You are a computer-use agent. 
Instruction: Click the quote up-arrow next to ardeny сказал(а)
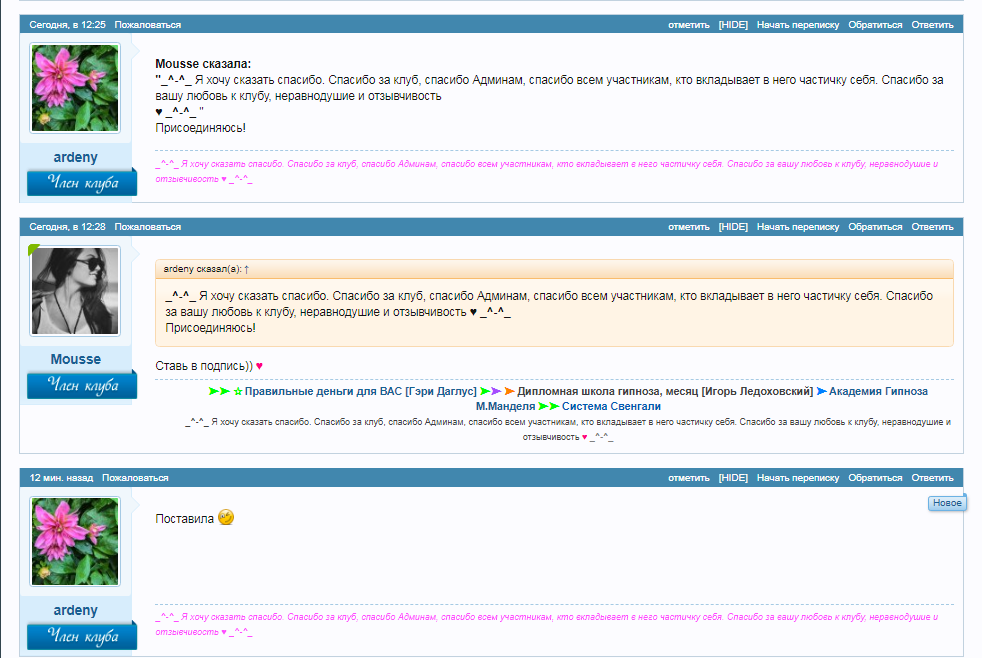click(x=246, y=269)
